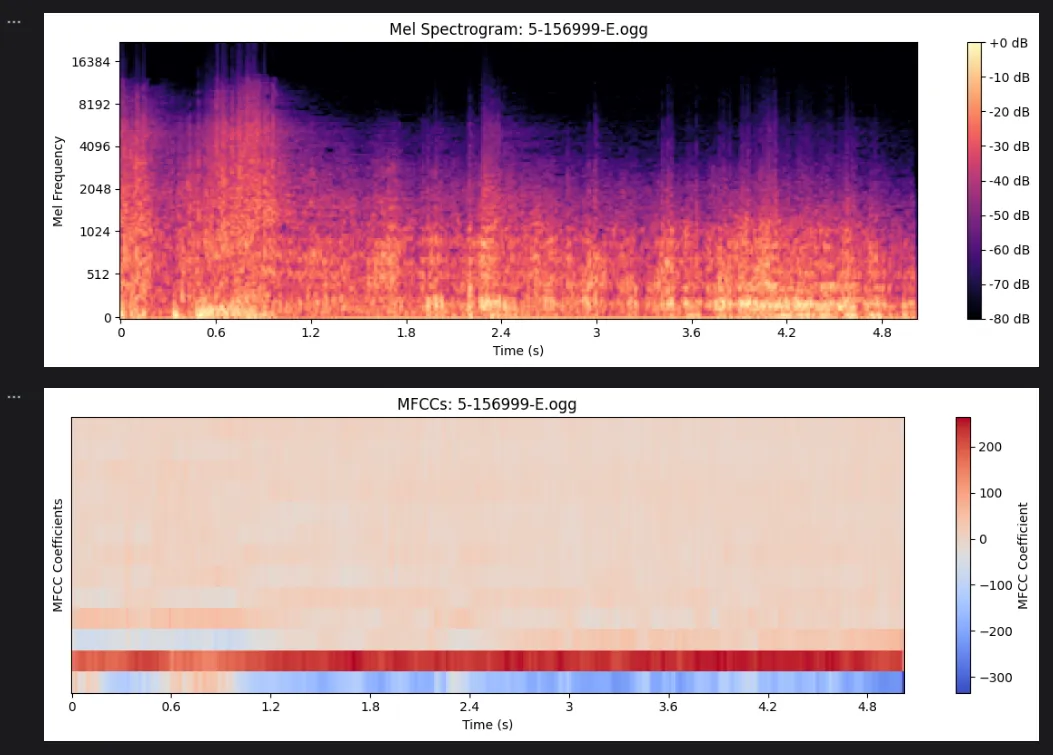
Task: Click the spectrogram dB colorbar
Action: coord(974,181)
